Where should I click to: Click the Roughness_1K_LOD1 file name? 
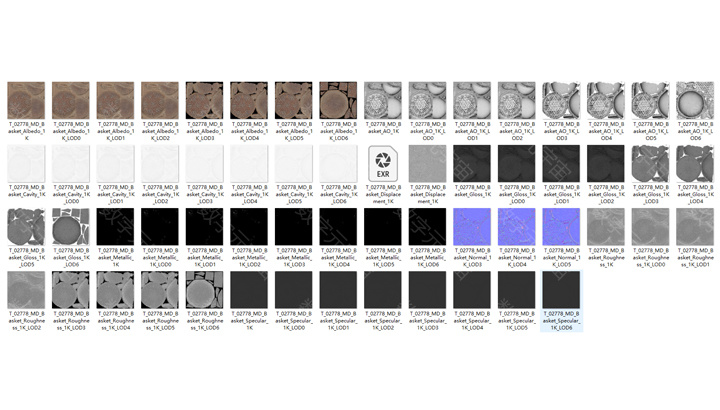tap(694, 258)
